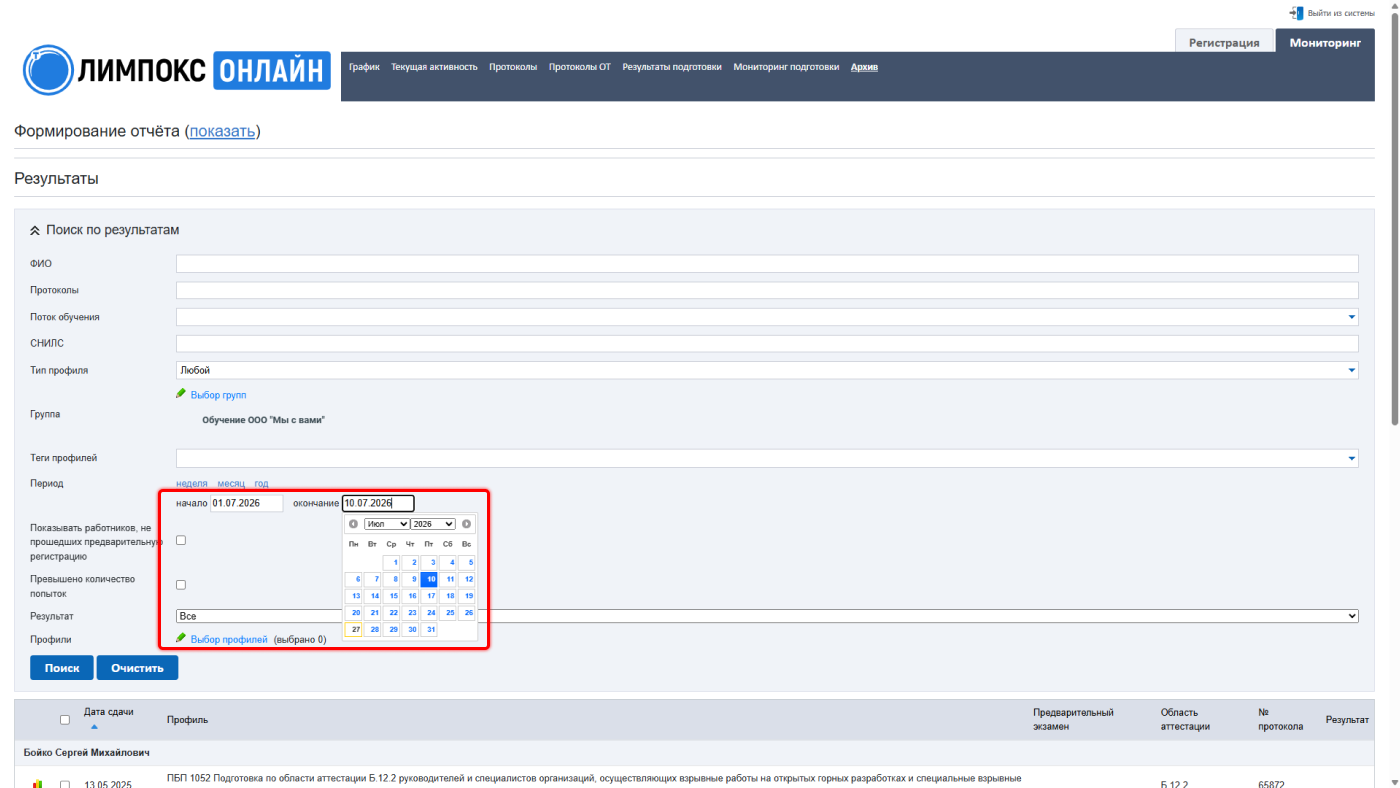Pick day 15 in the calendar
The image size is (1400, 788).
pos(392,596)
